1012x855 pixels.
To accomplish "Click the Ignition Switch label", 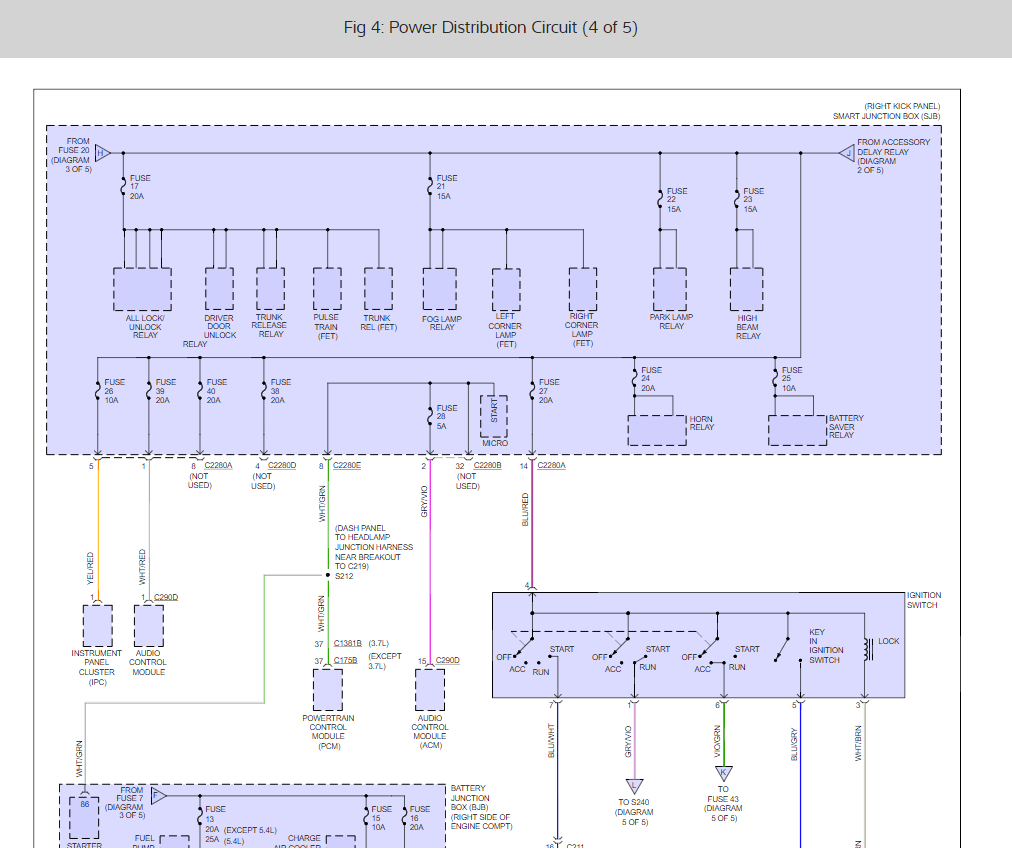I will pyautogui.click(x=923, y=600).
